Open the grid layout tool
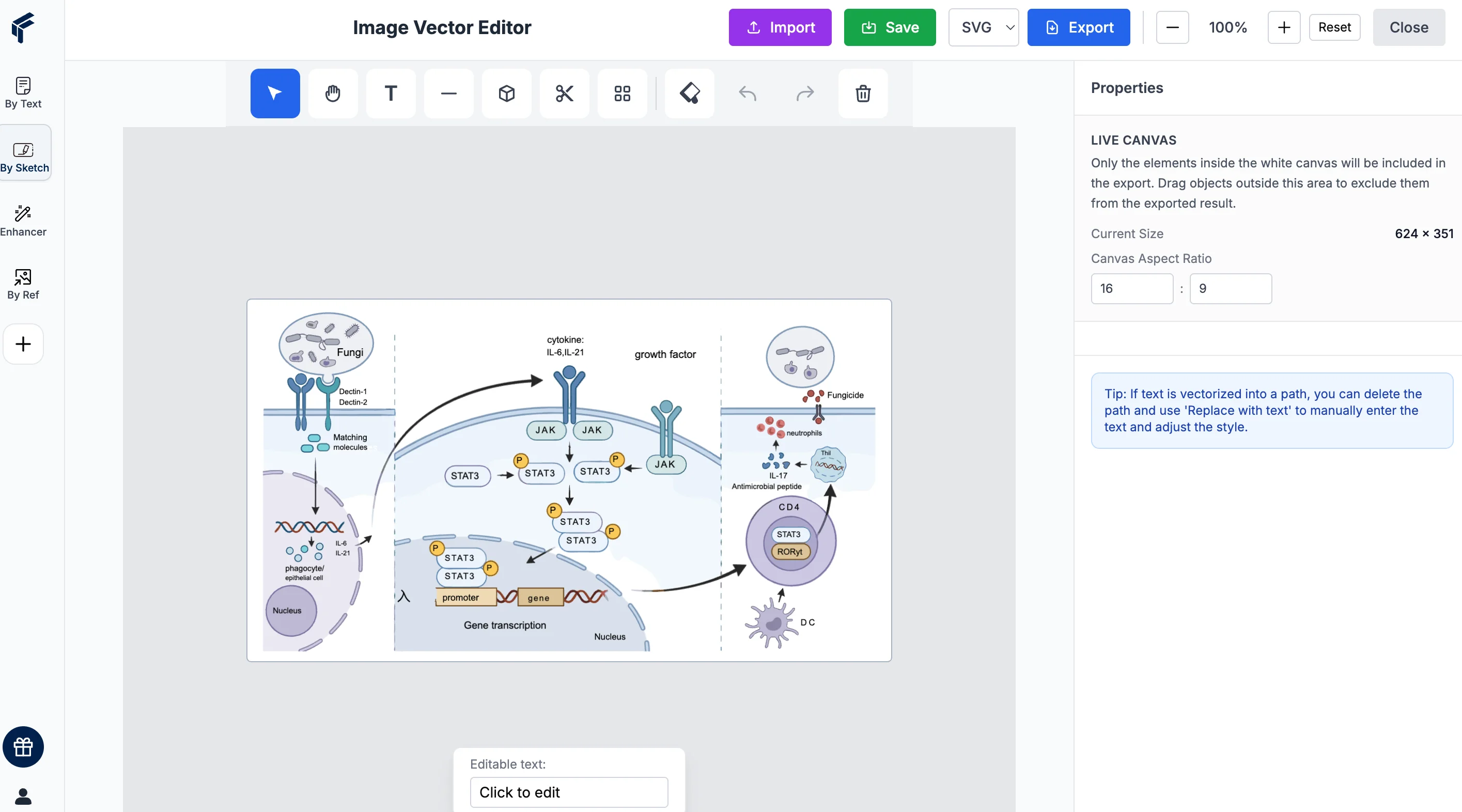The image size is (1462, 812). pyautogui.click(x=622, y=93)
